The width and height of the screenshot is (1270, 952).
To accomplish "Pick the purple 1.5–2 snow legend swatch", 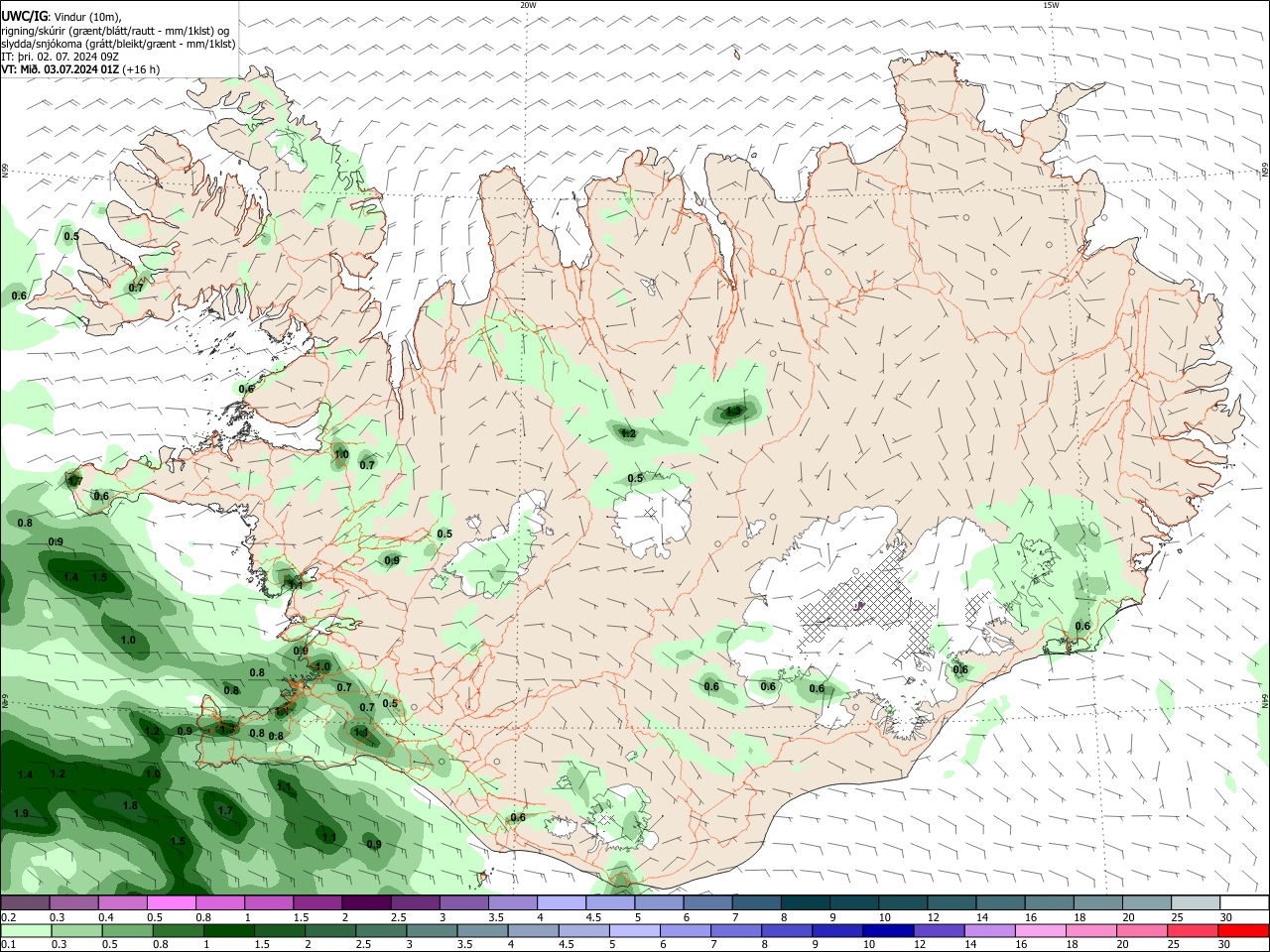I will (x=317, y=903).
